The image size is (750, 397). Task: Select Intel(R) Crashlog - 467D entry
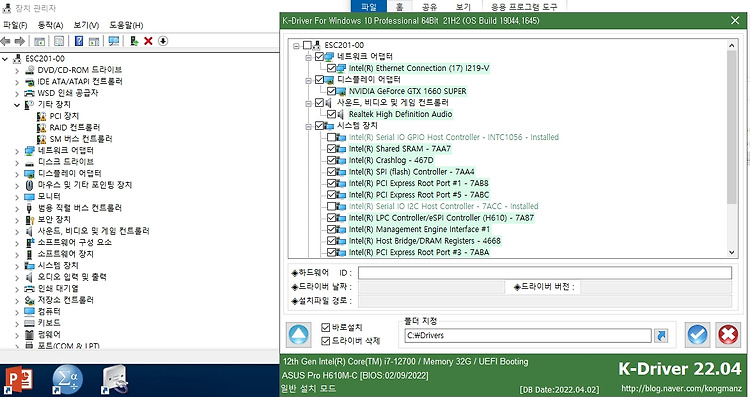click(391, 160)
